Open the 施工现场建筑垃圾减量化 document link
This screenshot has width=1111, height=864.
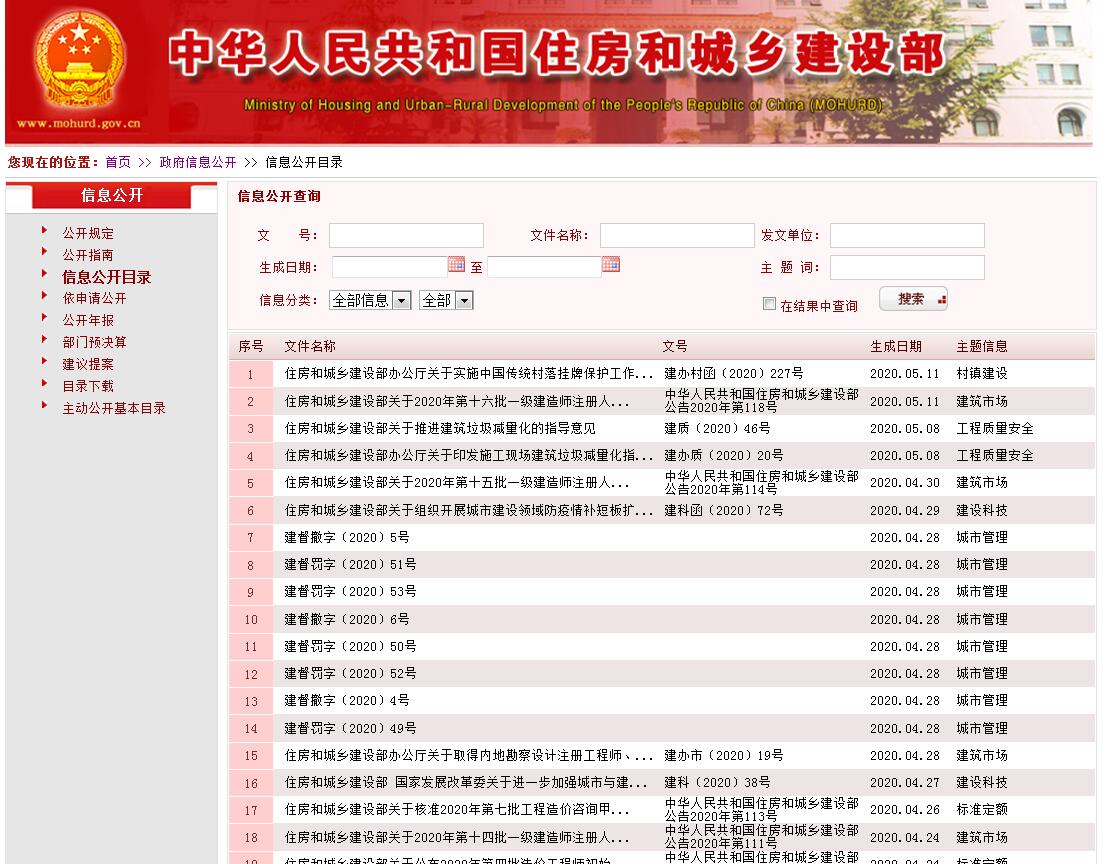tap(468, 456)
